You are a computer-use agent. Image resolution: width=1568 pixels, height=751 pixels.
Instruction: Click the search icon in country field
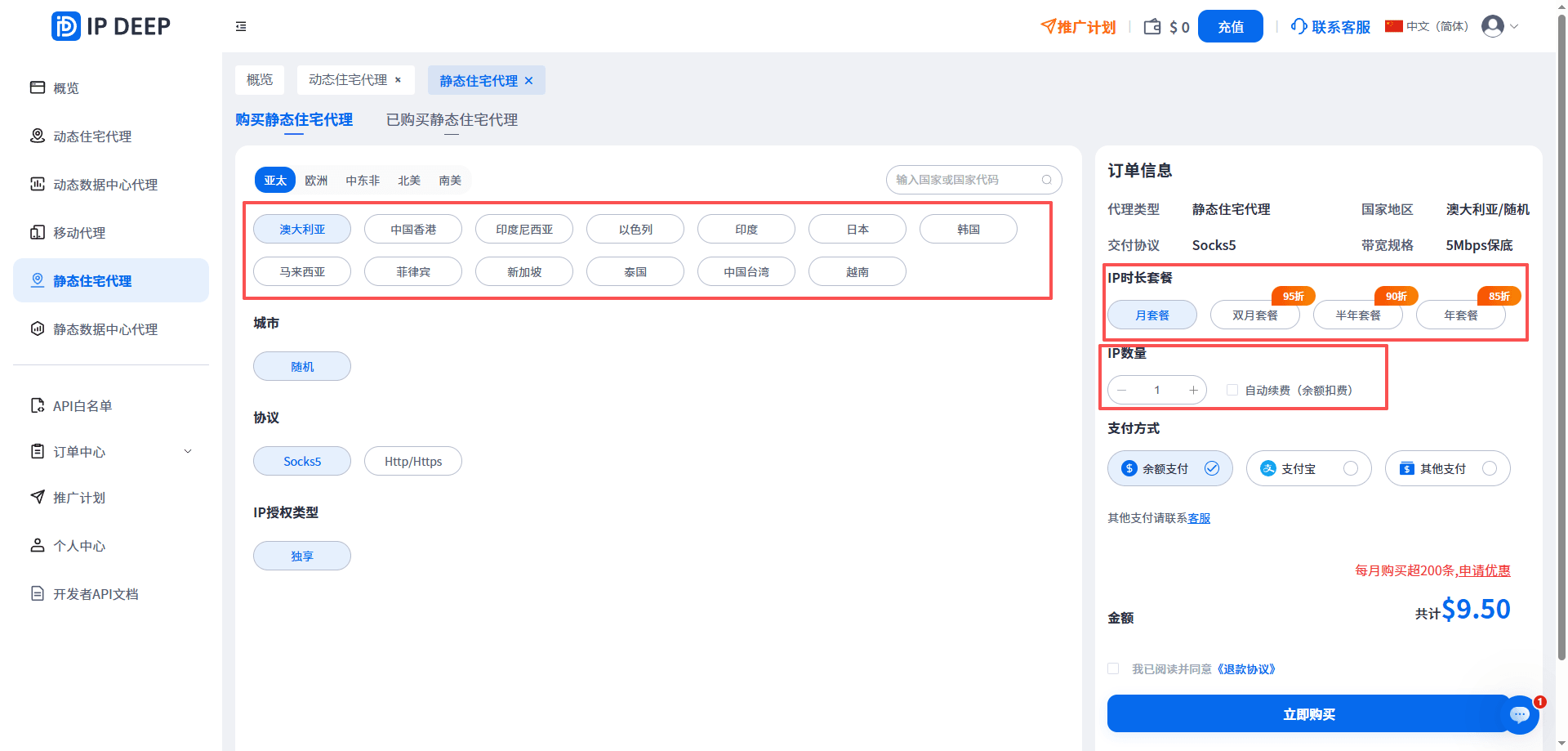click(1046, 180)
